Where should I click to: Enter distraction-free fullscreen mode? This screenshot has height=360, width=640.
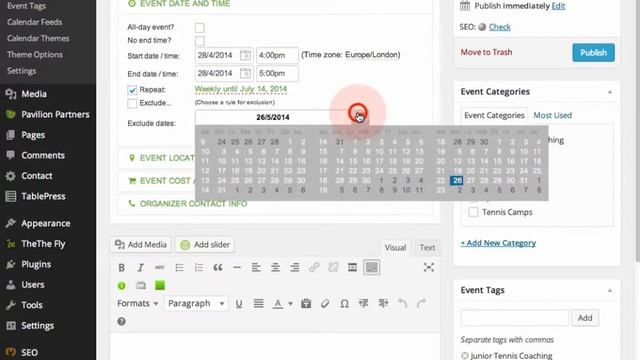(x=429, y=267)
